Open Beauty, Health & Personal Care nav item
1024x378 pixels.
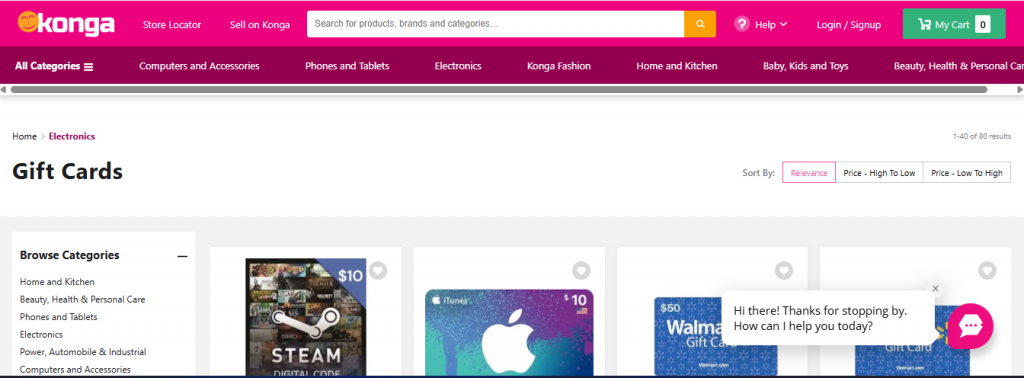(958, 66)
